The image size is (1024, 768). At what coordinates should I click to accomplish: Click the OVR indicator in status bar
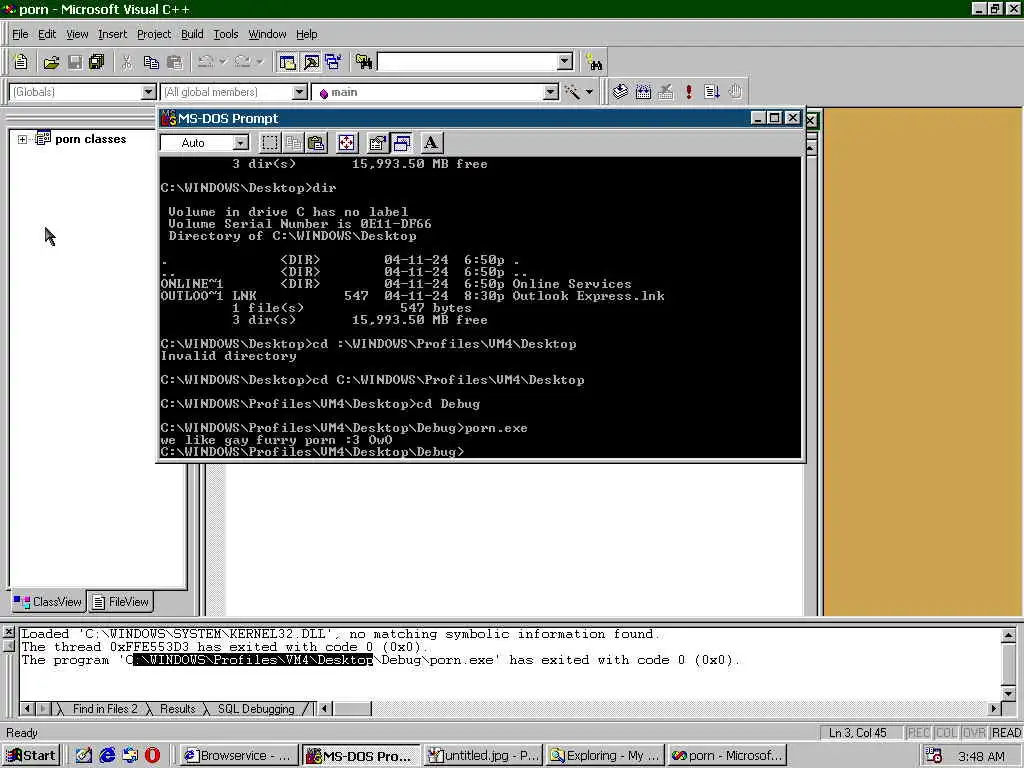tap(974, 733)
